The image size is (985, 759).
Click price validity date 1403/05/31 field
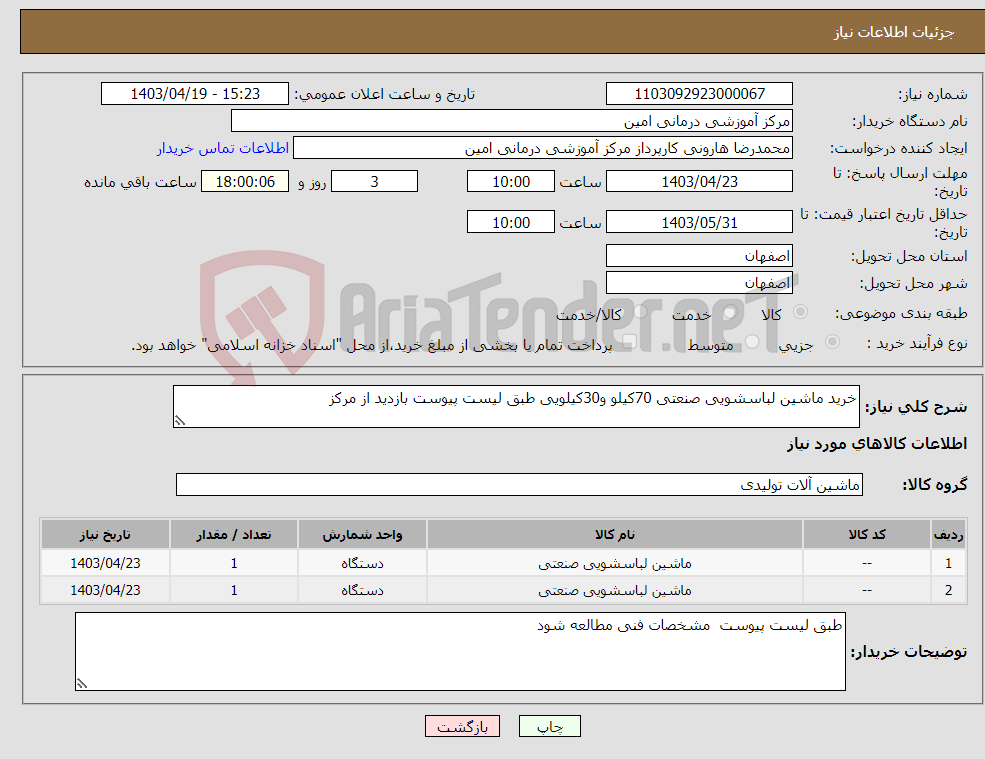pos(699,222)
